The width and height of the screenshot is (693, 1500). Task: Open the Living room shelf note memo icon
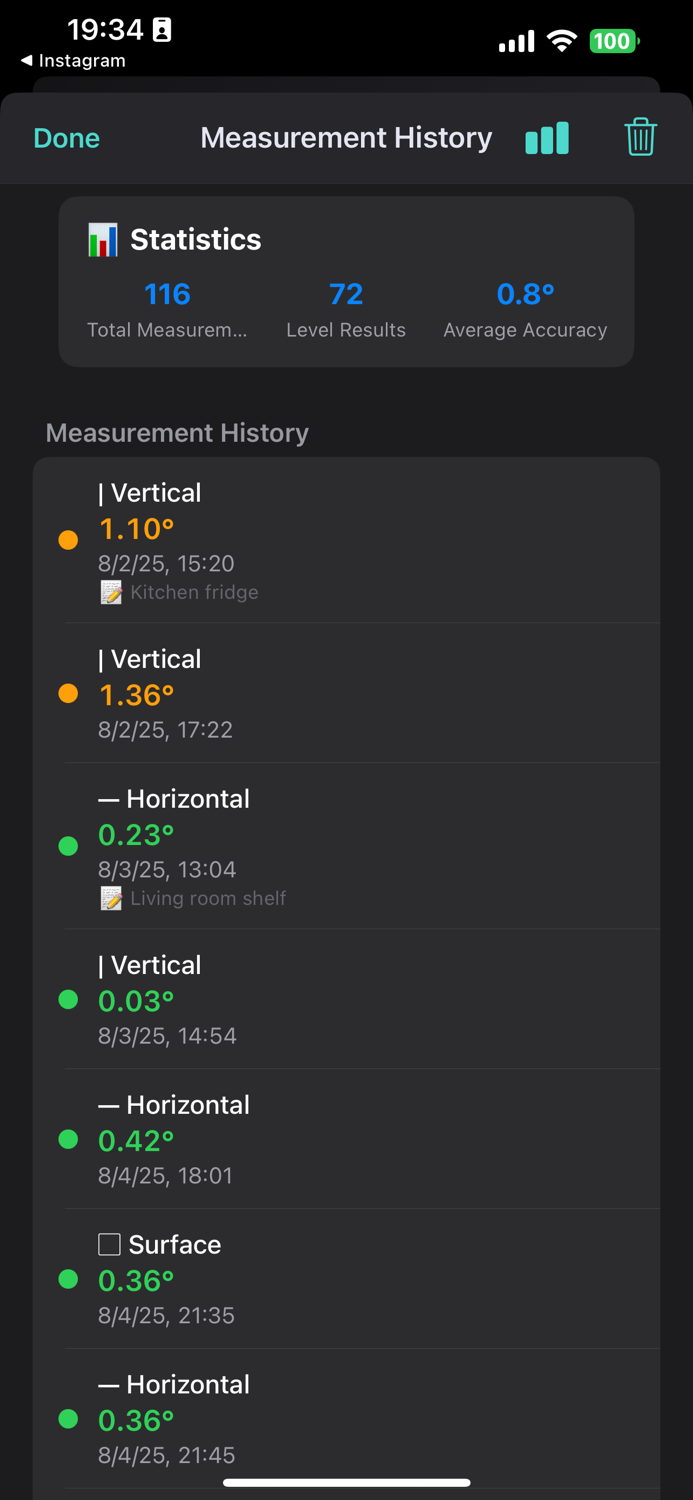(110, 897)
